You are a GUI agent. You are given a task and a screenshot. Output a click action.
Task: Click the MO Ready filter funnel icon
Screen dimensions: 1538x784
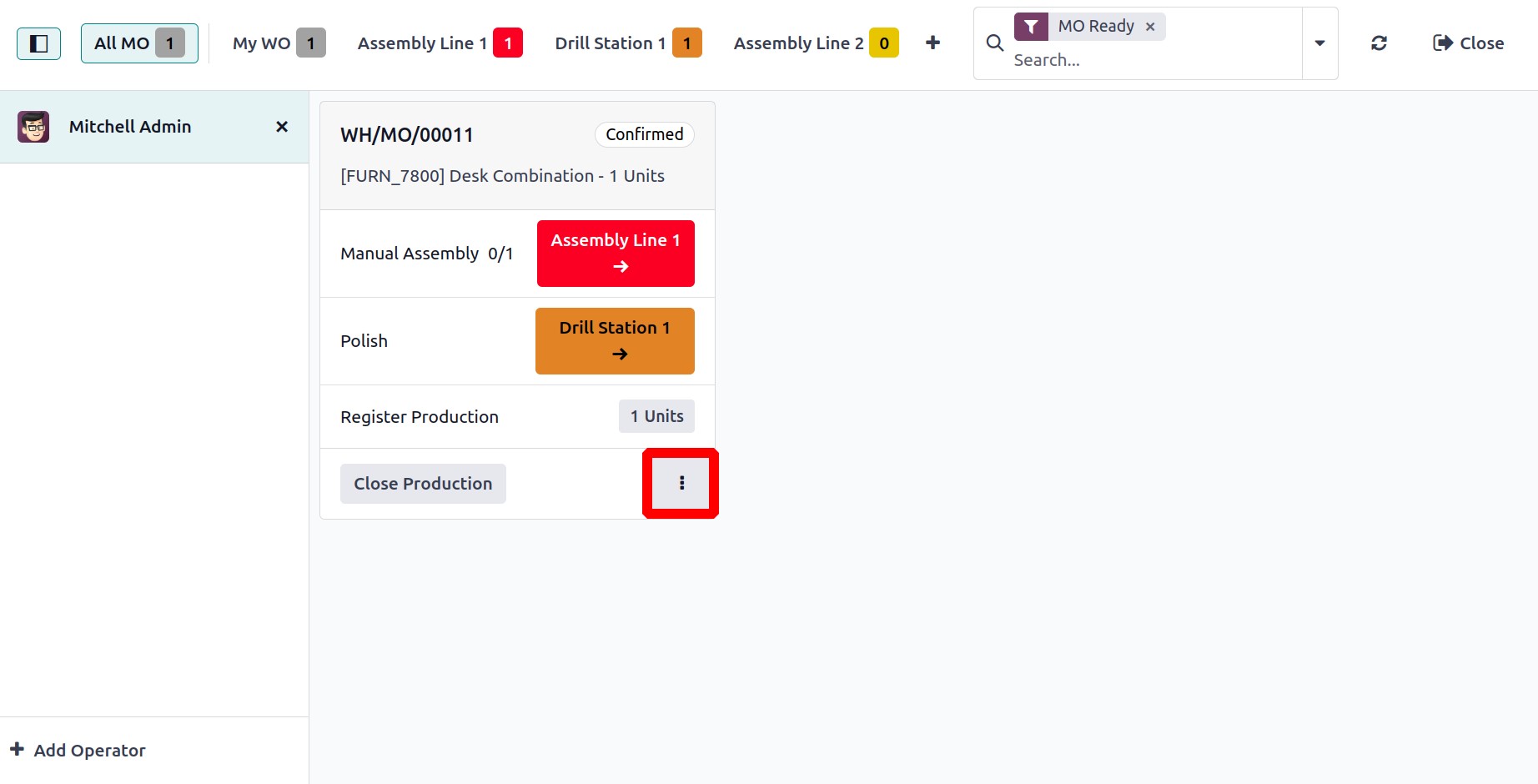point(1031,27)
